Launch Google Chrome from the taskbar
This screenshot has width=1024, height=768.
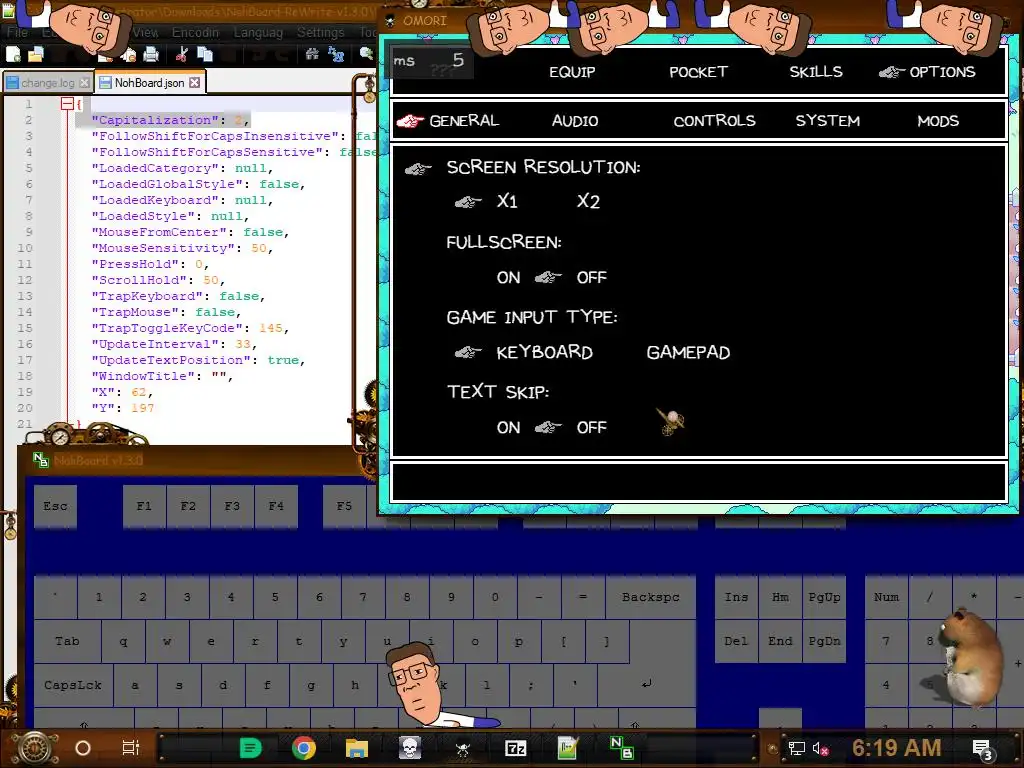click(304, 748)
